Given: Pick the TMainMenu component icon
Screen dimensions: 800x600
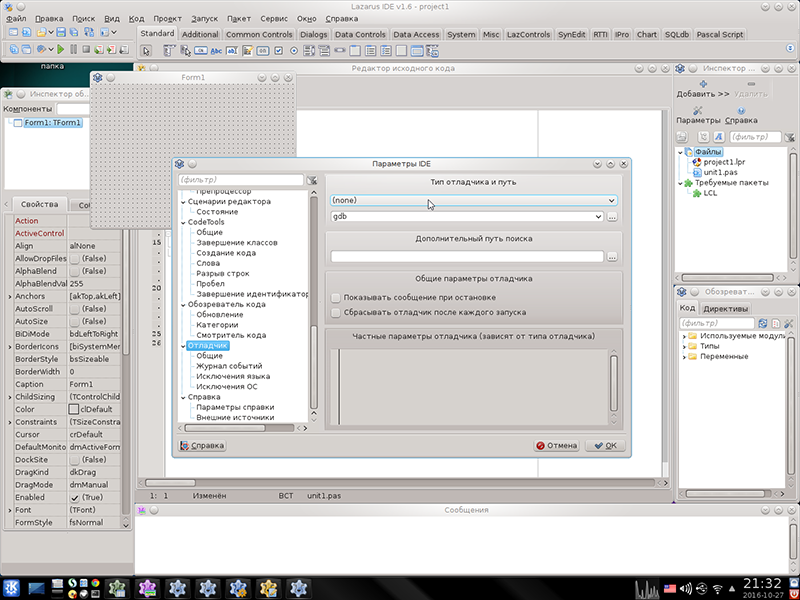Looking at the screenshot, I should (169, 51).
